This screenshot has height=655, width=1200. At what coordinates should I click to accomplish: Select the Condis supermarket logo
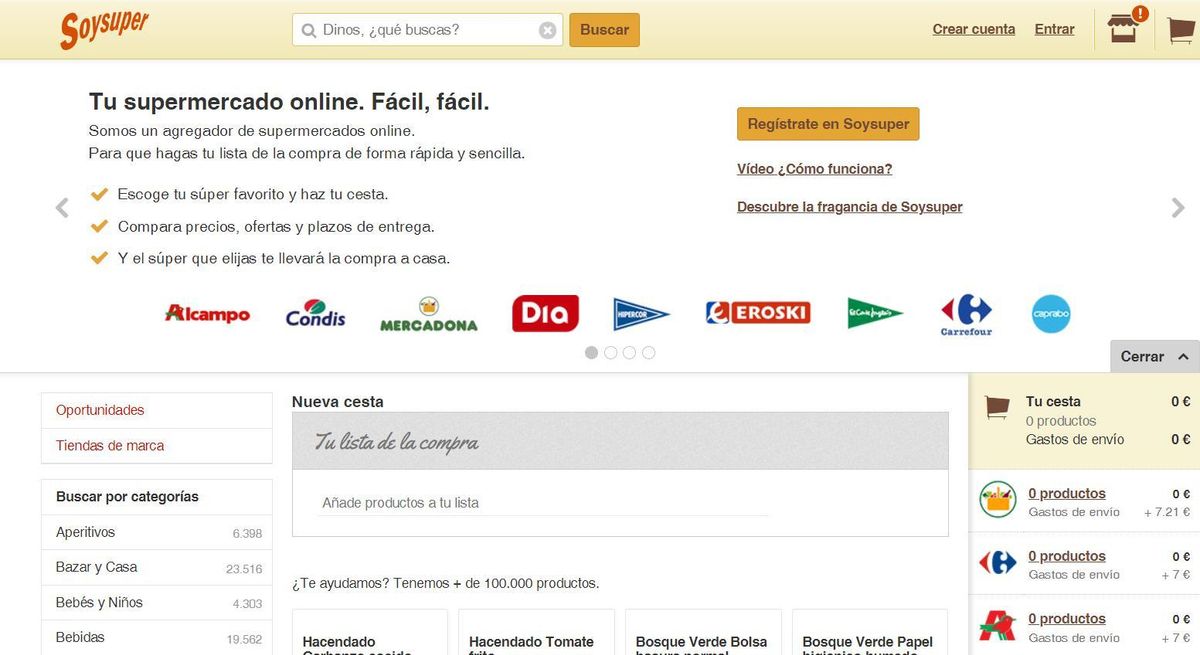click(x=316, y=314)
